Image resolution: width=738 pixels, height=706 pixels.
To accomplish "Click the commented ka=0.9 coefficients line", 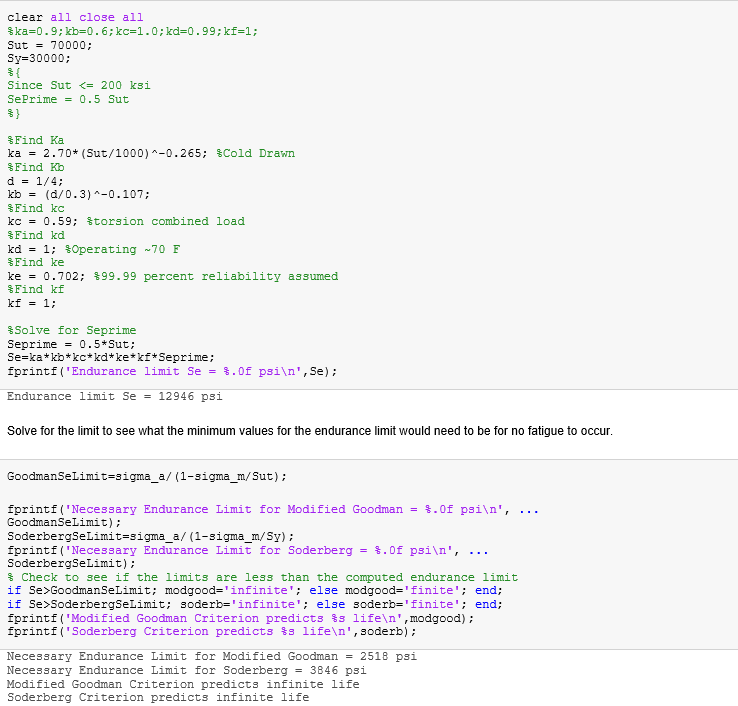I will tap(132, 31).
